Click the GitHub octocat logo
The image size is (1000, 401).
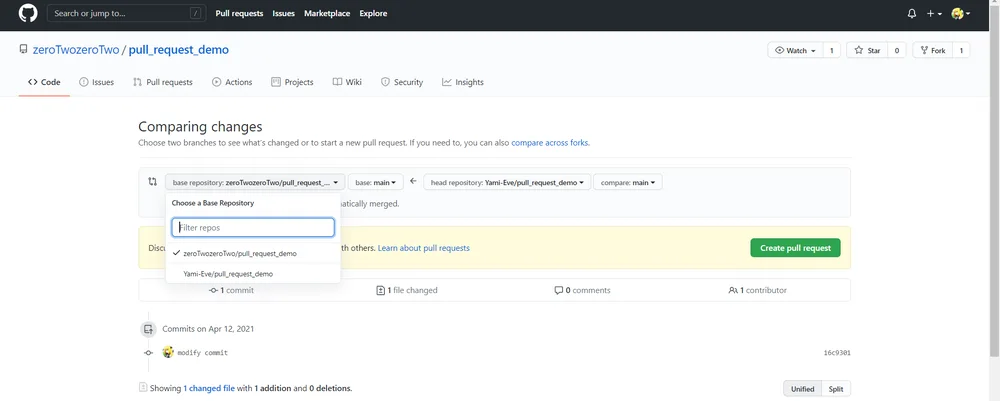click(x=28, y=13)
